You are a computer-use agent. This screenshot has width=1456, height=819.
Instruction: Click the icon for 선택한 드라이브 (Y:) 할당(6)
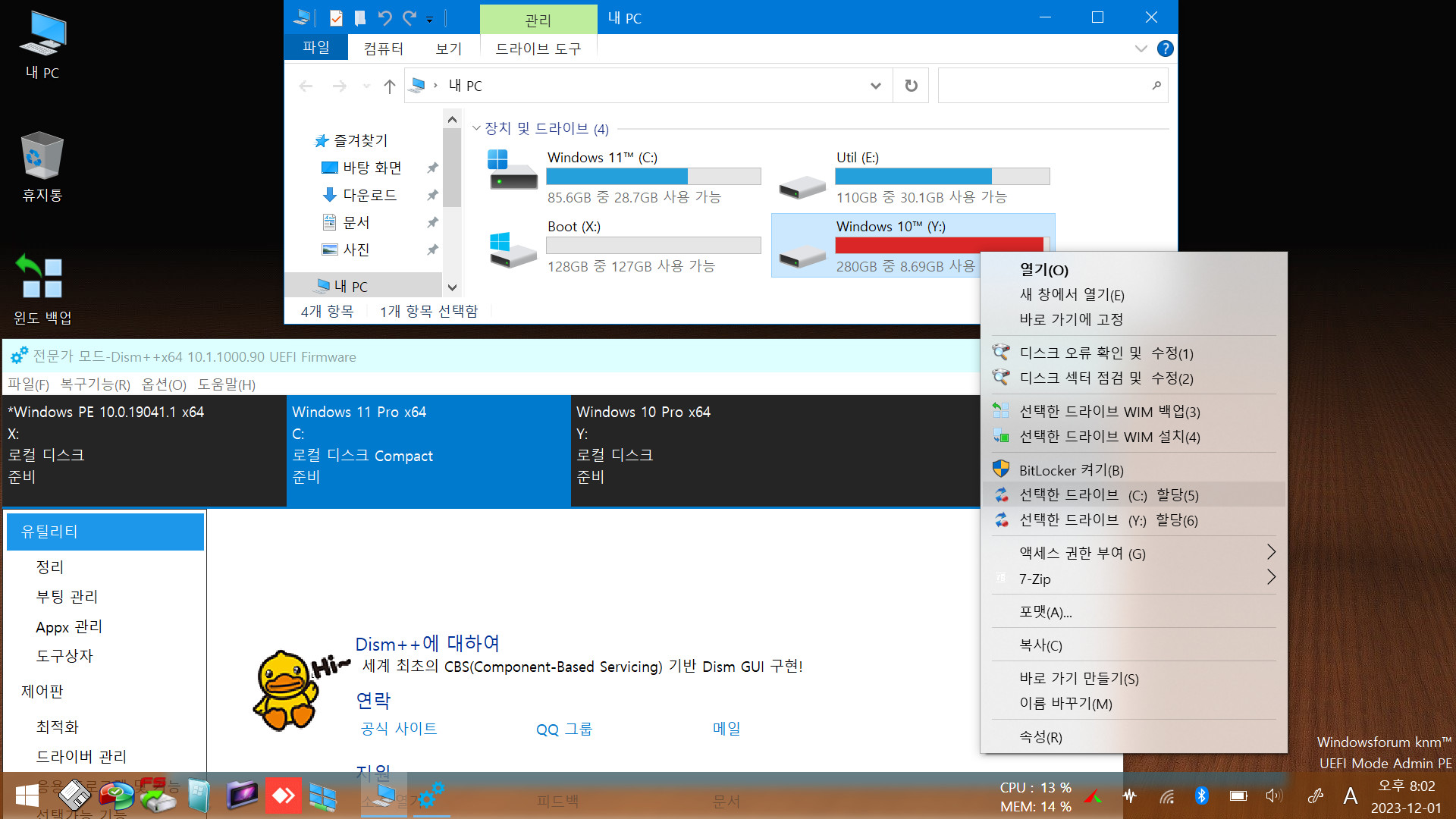(1001, 519)
